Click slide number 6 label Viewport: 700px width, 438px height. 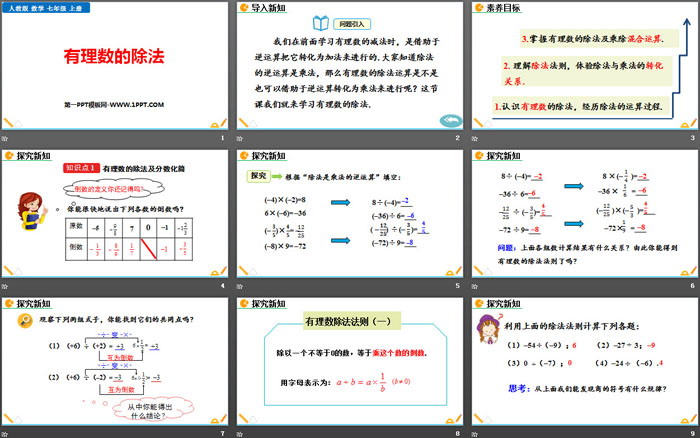(x=692, y=286)
